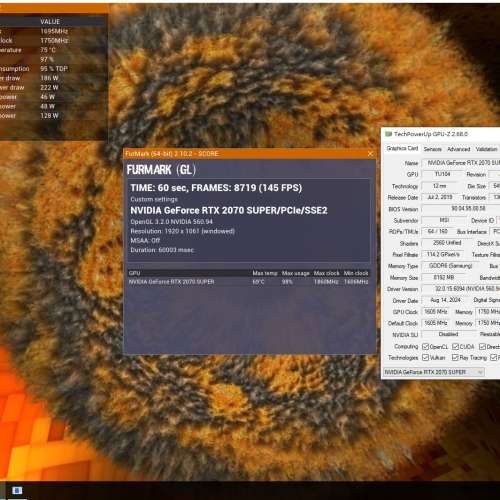This screenshot has height=500, width=500.
Task: Click the GPU Clock 1605 MHz field
Action: click(x=436, y=312)
